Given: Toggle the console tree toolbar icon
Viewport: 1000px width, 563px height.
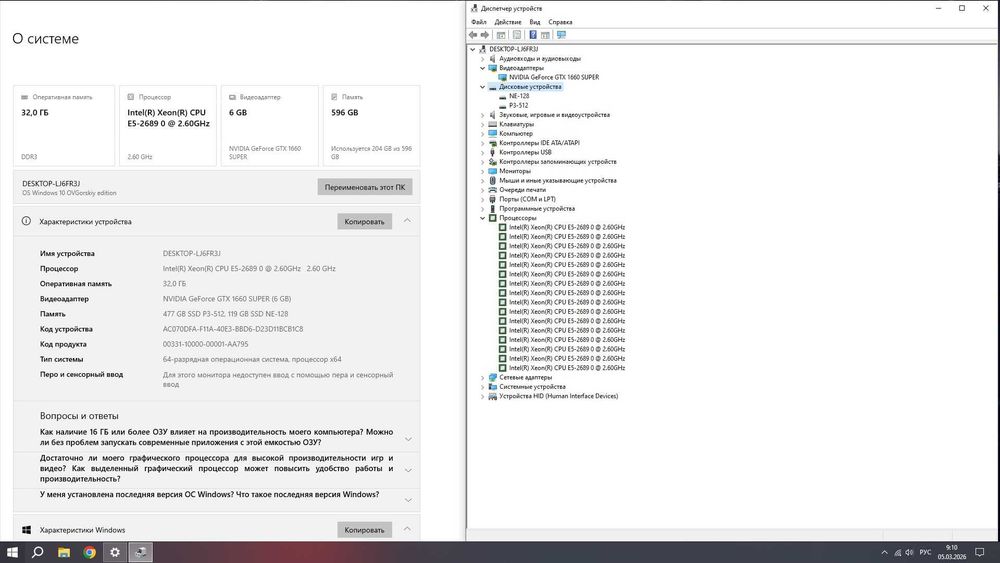Looking at the screenshot, I should point(501,35).
